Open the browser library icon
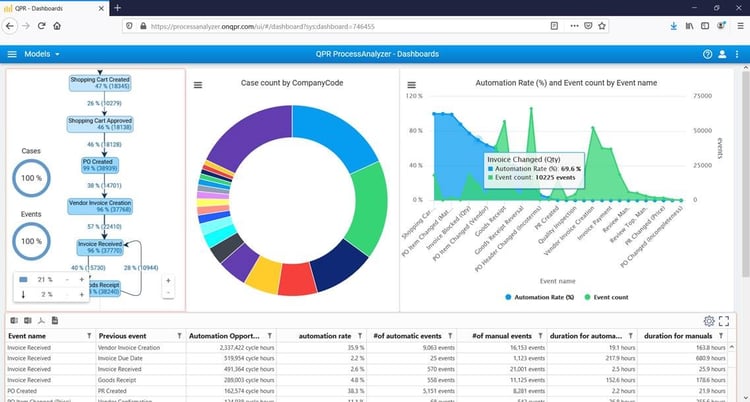The width and height of the screenshot is (750, 402). [x=689, y=26]
